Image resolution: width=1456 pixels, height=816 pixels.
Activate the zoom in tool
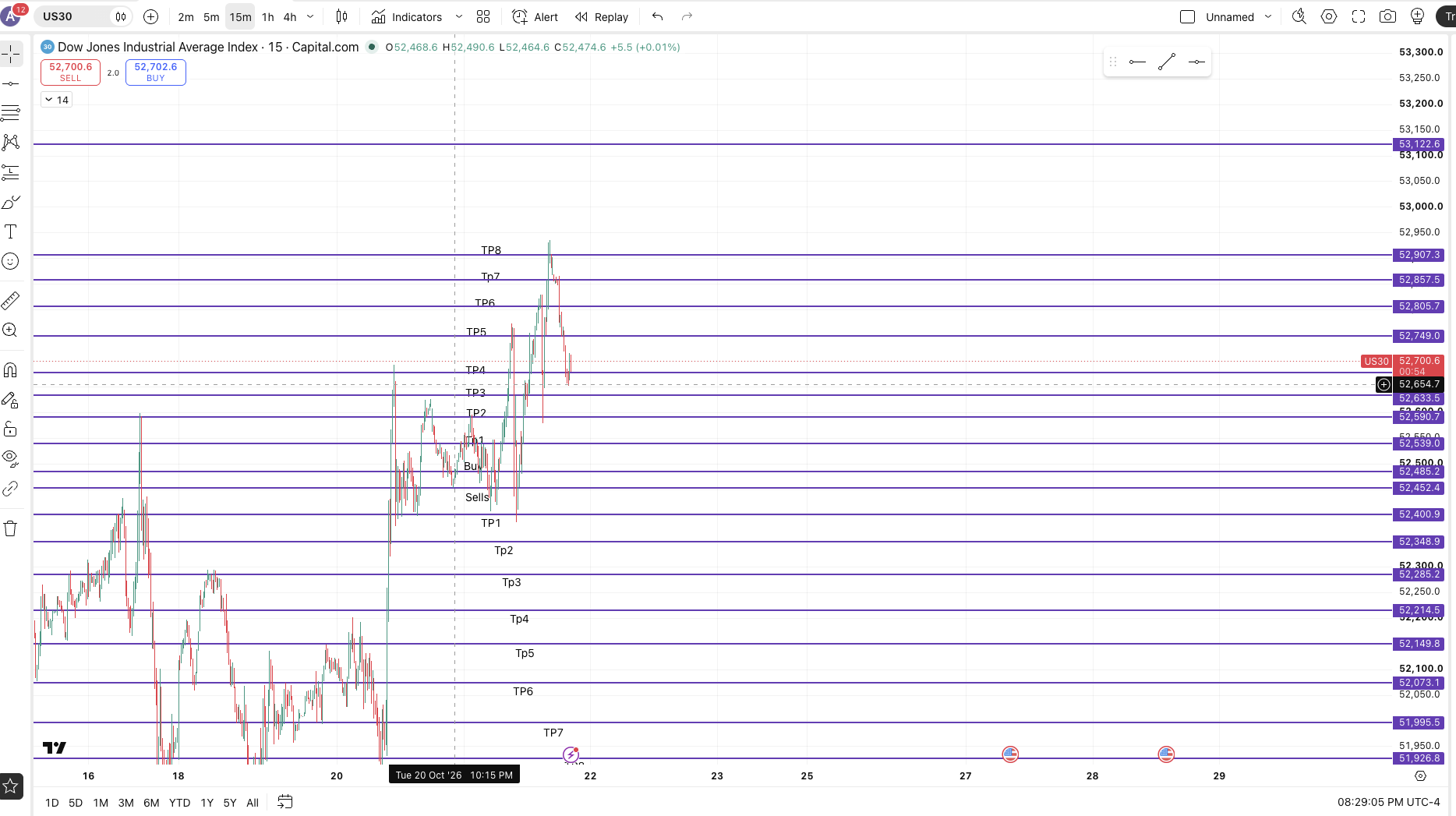tap(11, 330)
